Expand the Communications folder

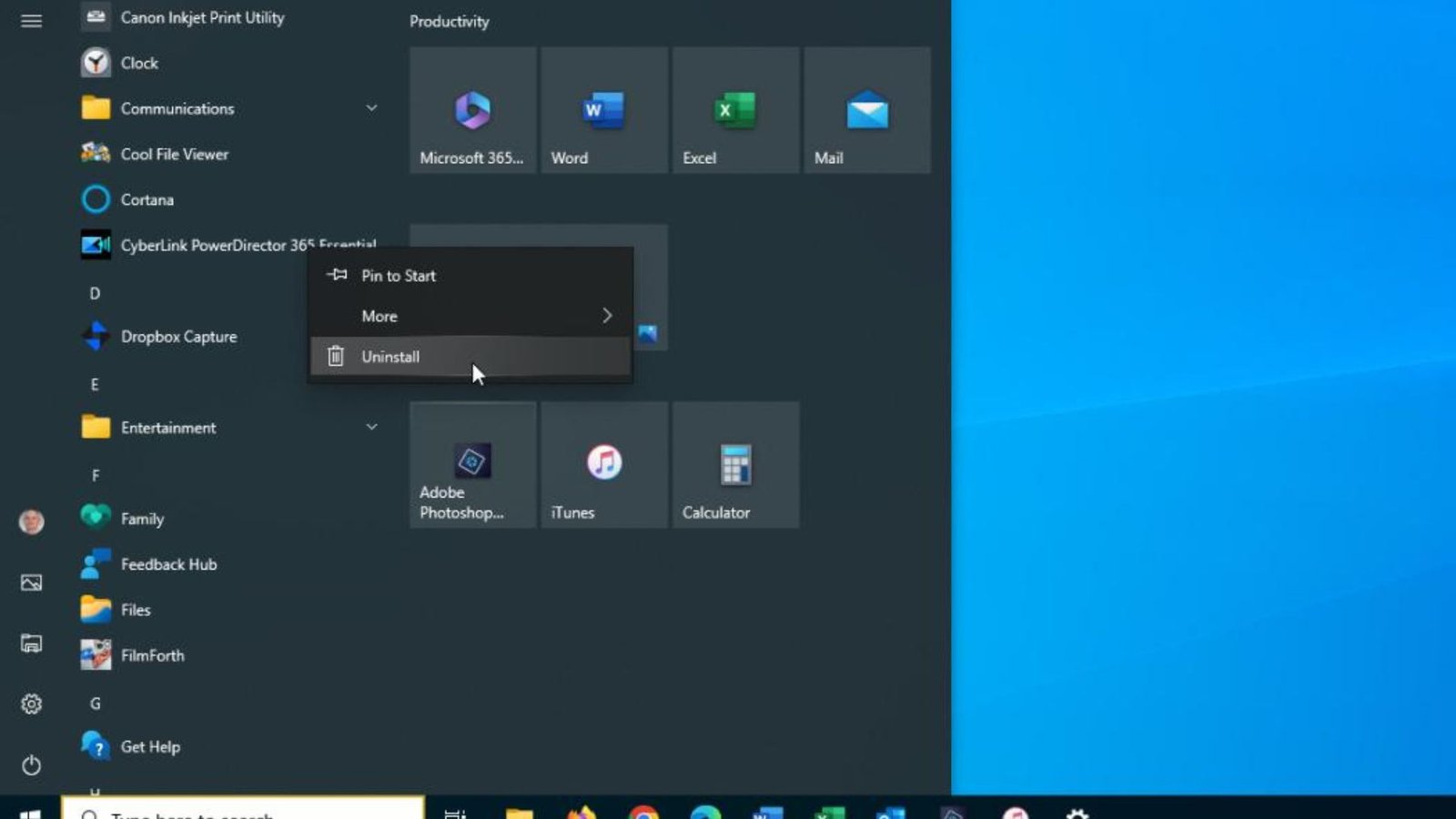click(x=227, y=108)
